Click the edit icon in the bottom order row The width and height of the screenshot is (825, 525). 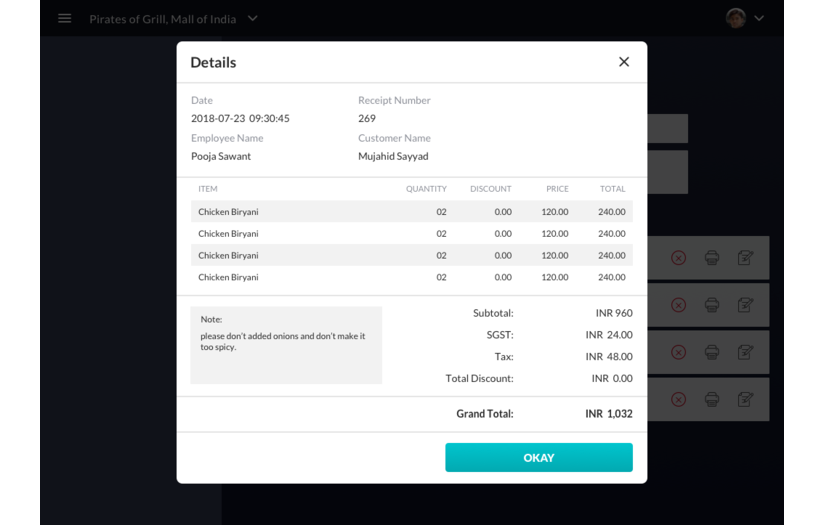coord(745,399)
